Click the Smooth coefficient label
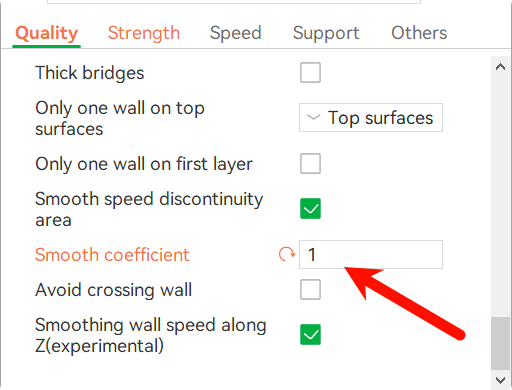This screenshot has height=390, width=512. pyautogui.click(x=112, y=255)
